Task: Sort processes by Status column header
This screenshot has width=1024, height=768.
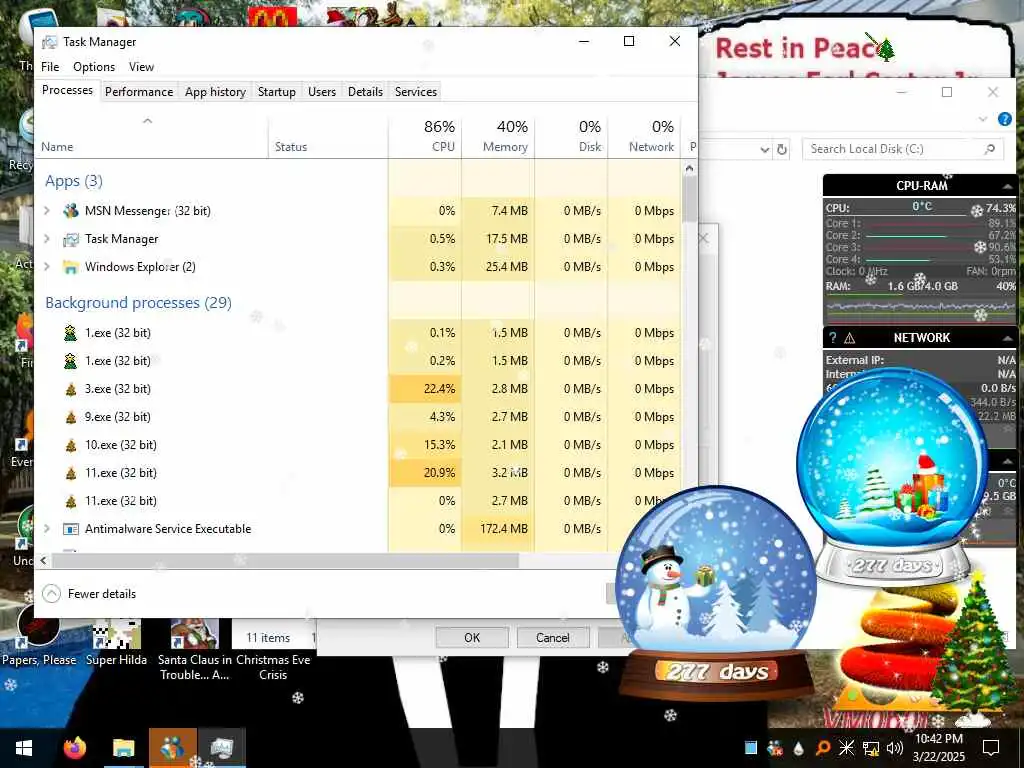Action: pos(328,136)
